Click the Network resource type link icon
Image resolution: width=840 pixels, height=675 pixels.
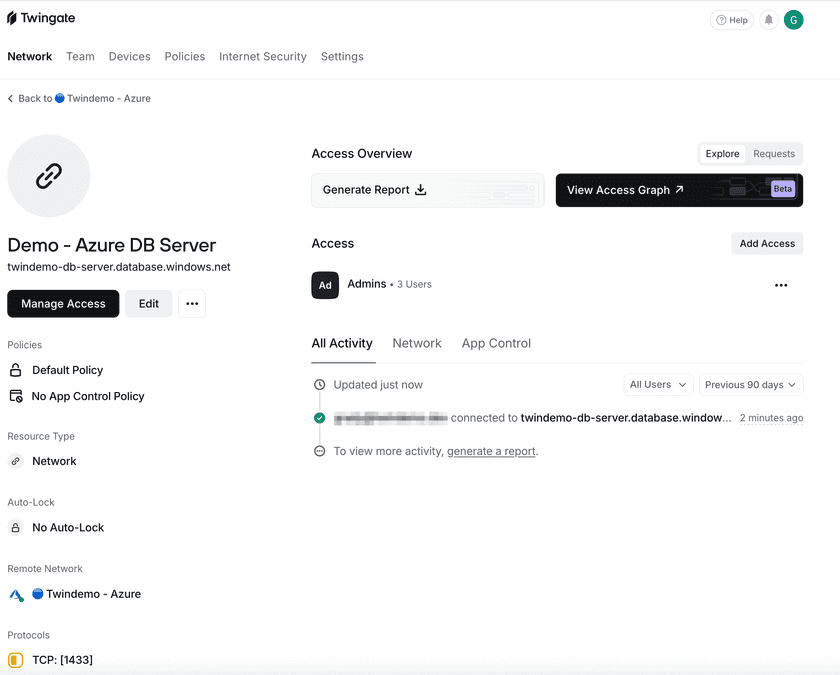[15, 461]
